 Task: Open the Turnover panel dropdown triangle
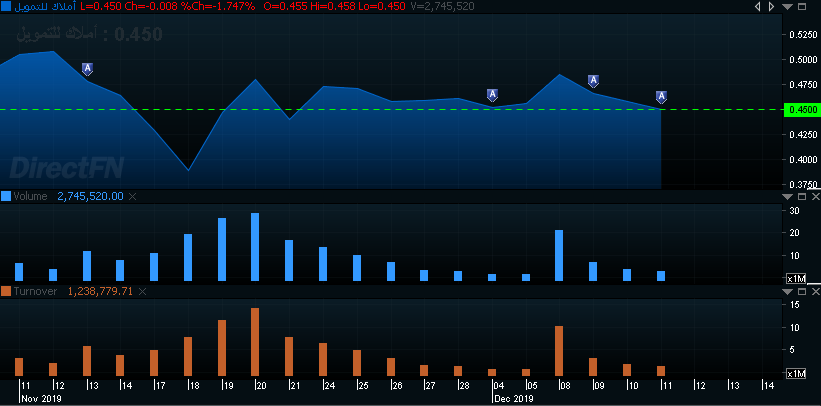point(786,291)
